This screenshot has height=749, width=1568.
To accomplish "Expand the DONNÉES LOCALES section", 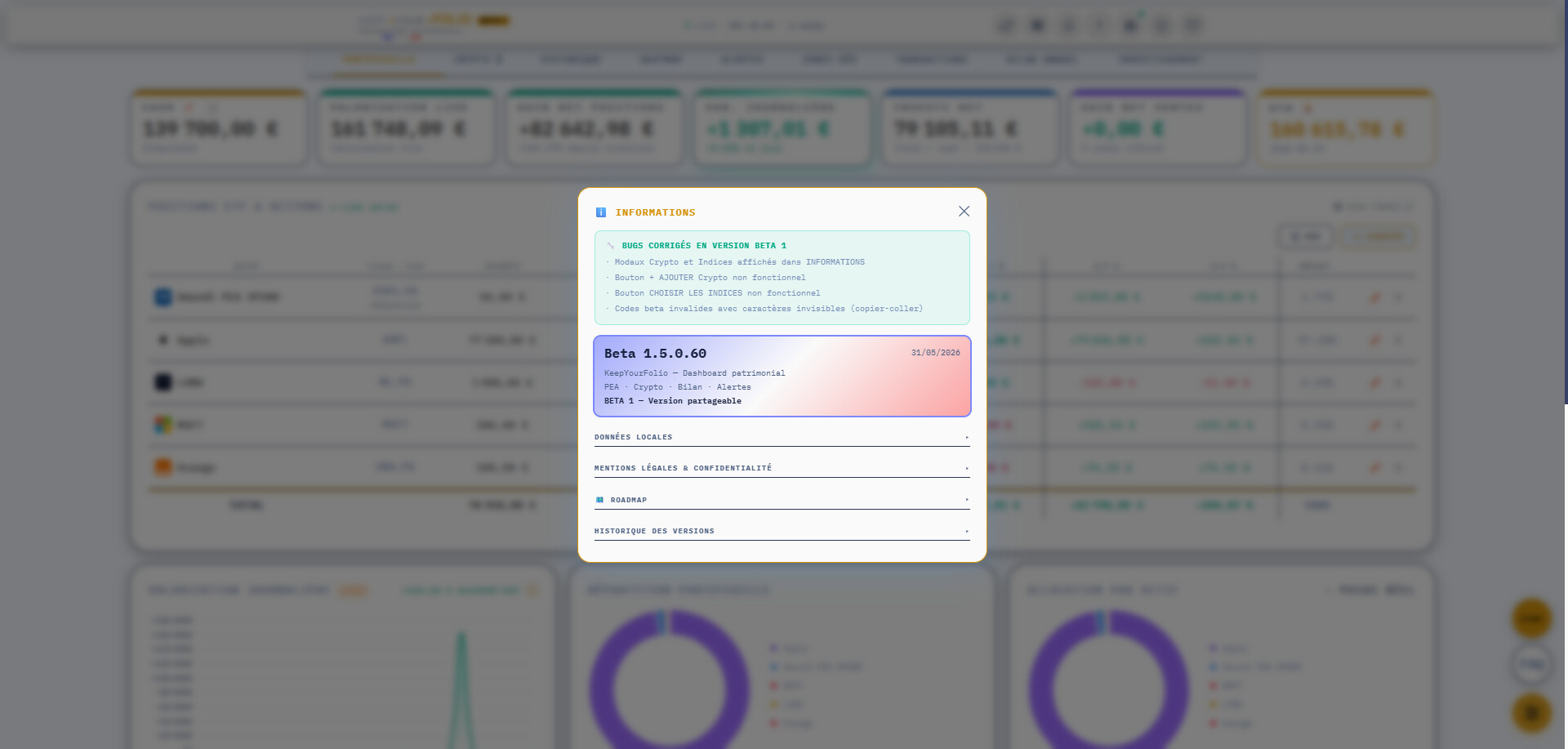I will click(x=782, y=437).
